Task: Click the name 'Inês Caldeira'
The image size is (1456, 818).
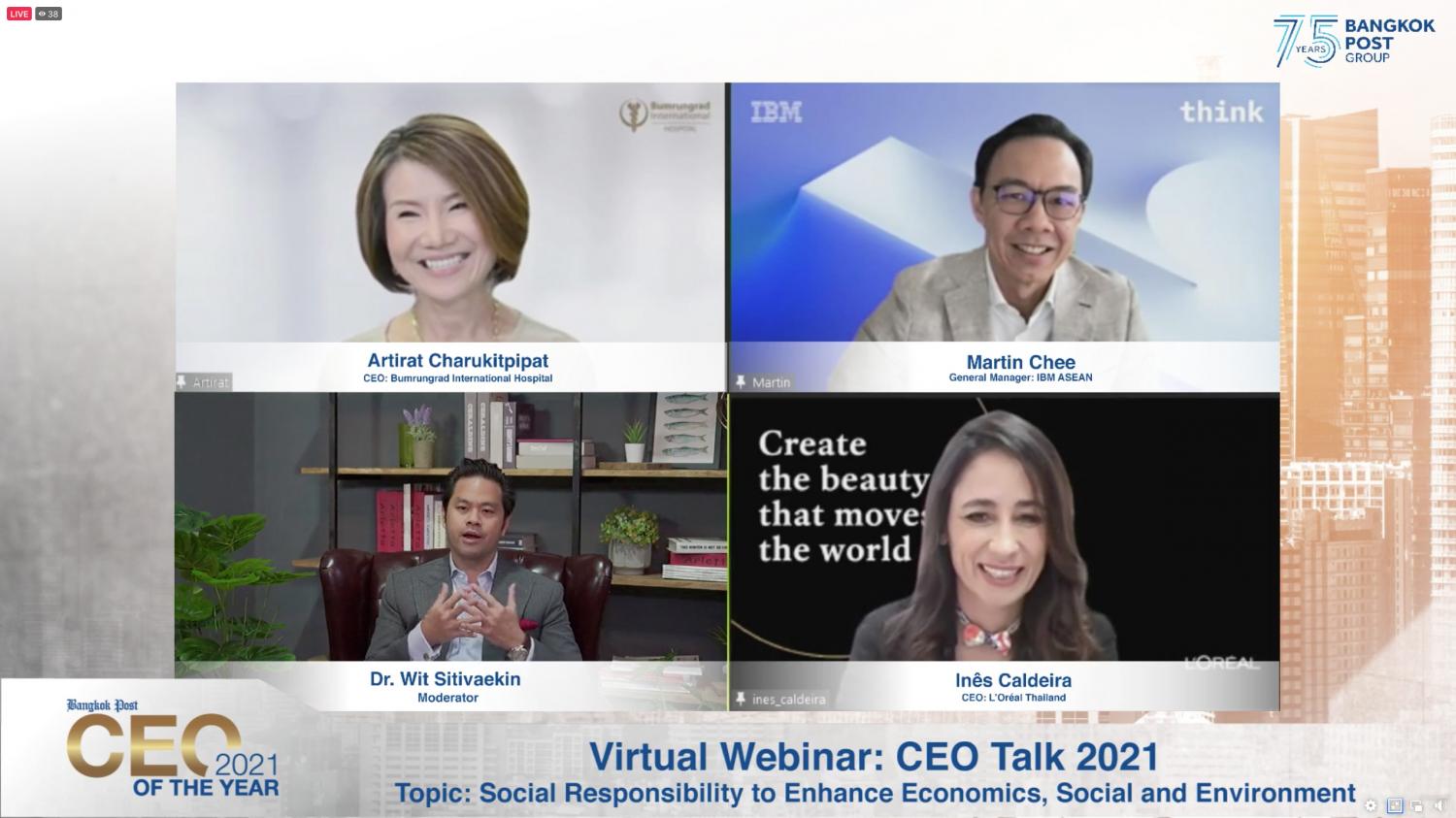Action: 1013,680
